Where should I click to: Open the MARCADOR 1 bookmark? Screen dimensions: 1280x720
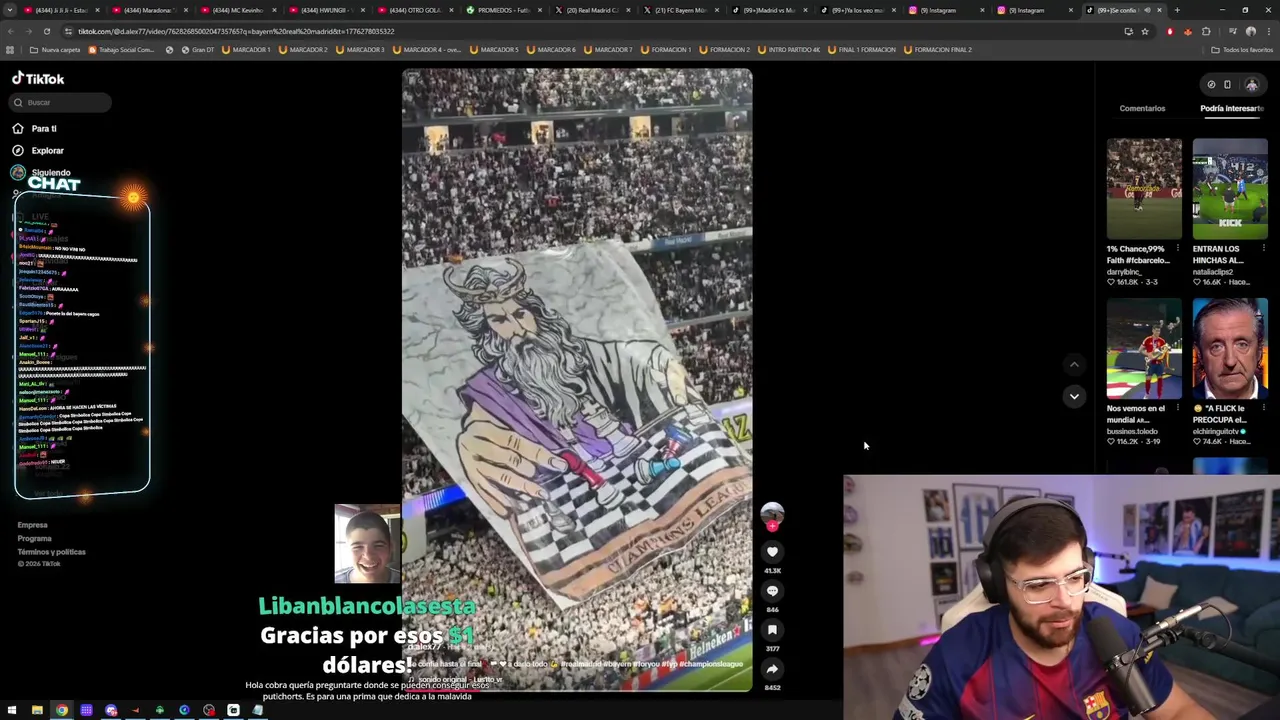246,49
